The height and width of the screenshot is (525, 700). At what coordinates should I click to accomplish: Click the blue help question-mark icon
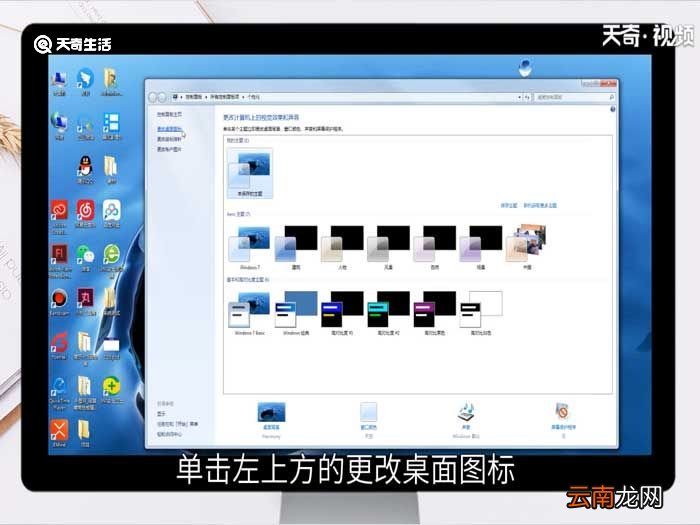(613, 109)
